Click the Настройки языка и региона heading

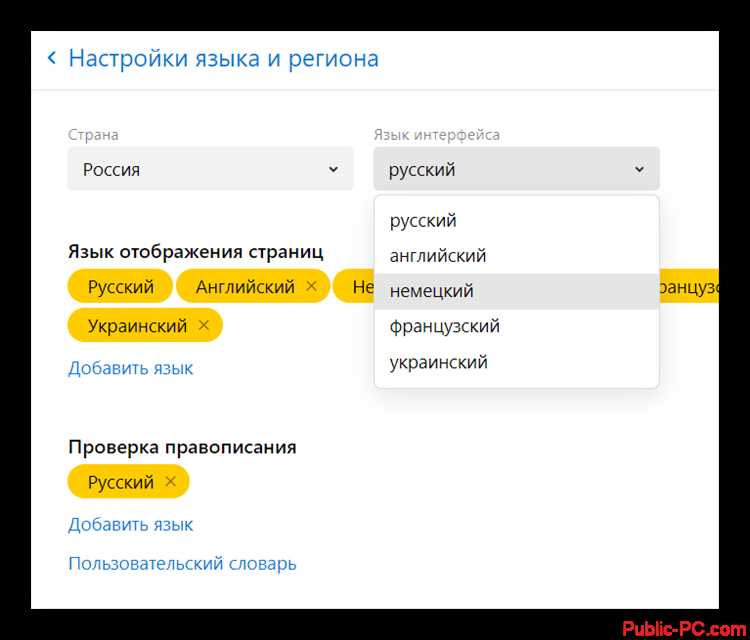point(223,59)
